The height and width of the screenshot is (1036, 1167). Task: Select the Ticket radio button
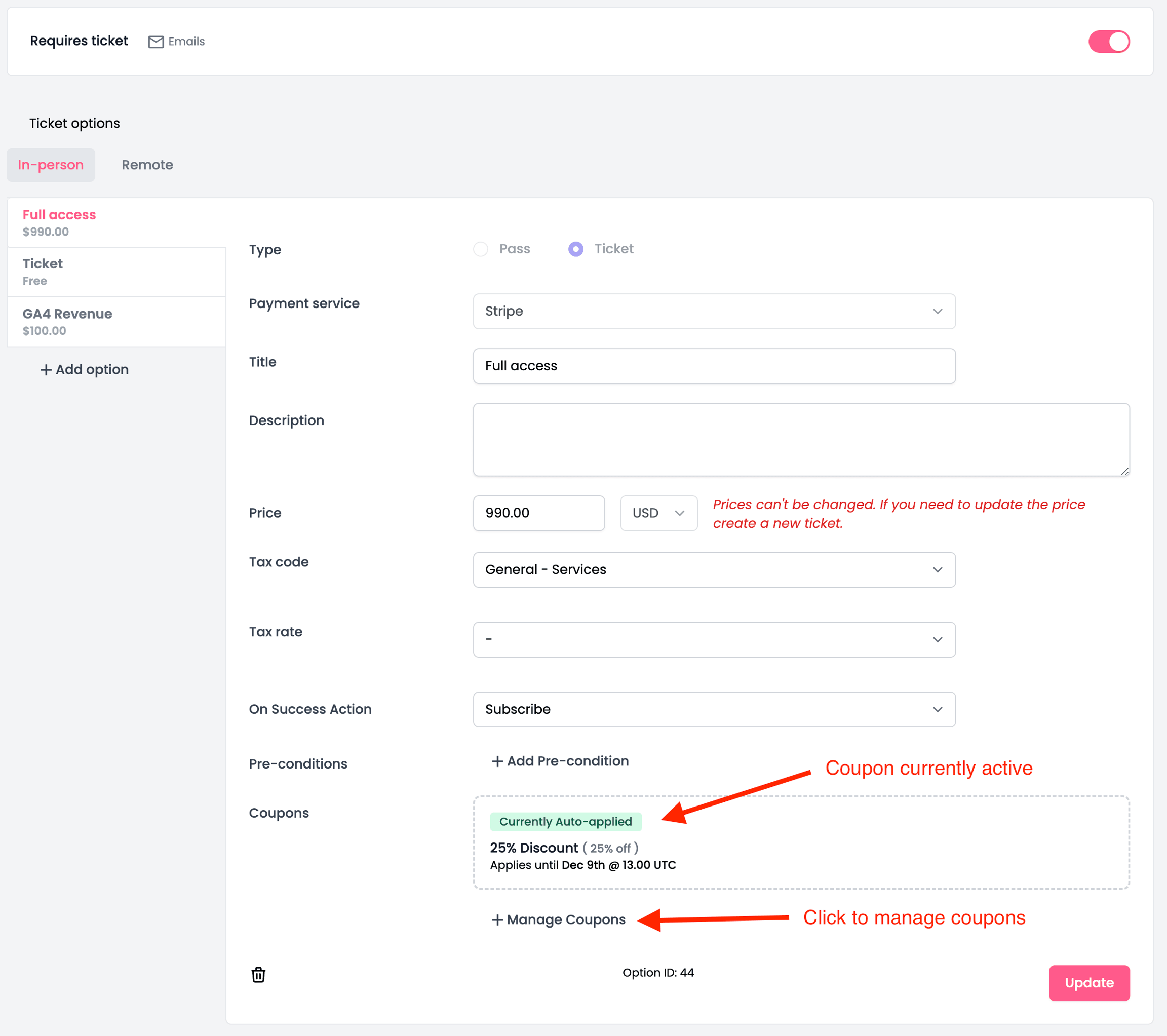click(x=575, y=249)
